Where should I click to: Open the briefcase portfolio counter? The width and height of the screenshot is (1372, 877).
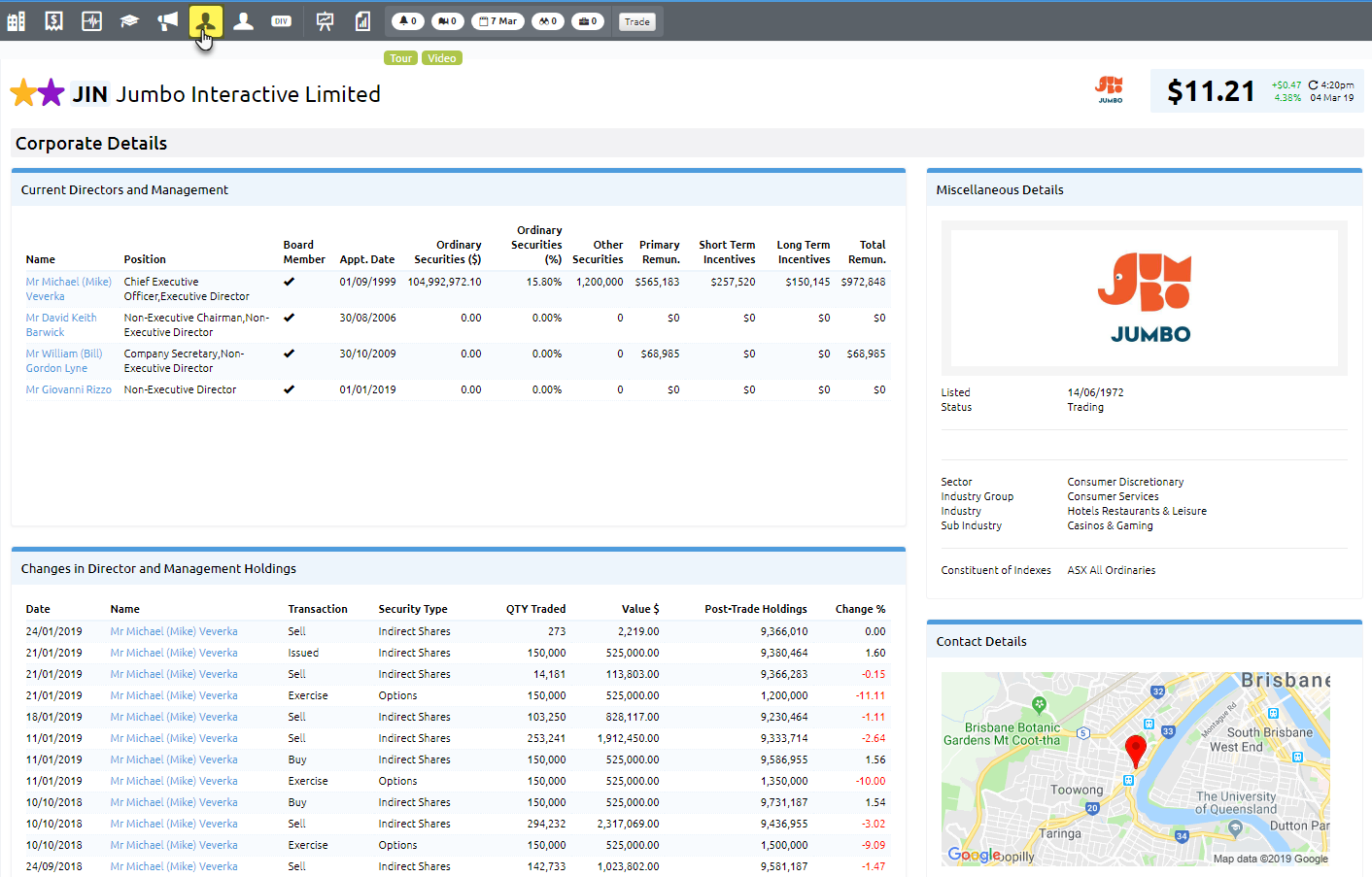tap(588, 20)
